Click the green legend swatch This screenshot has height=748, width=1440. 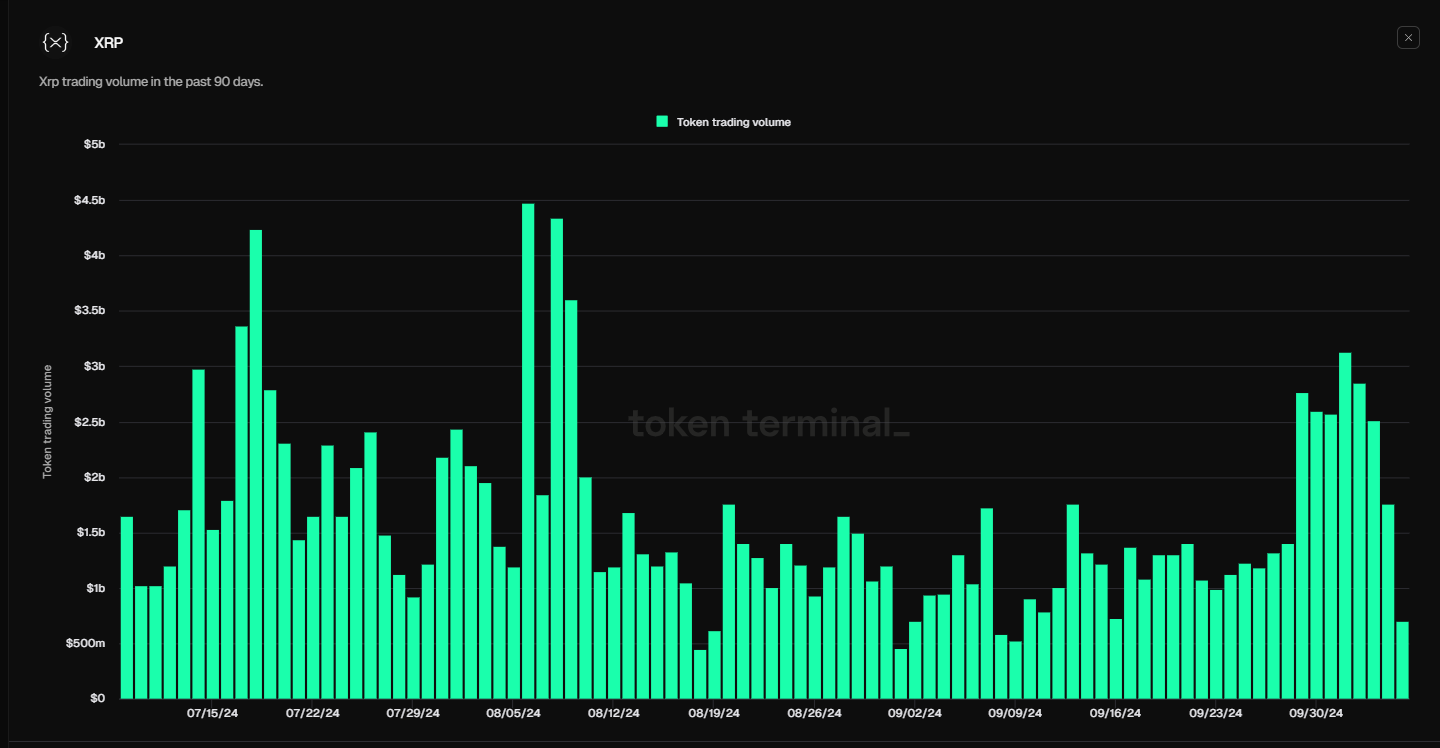pos(662,122)
